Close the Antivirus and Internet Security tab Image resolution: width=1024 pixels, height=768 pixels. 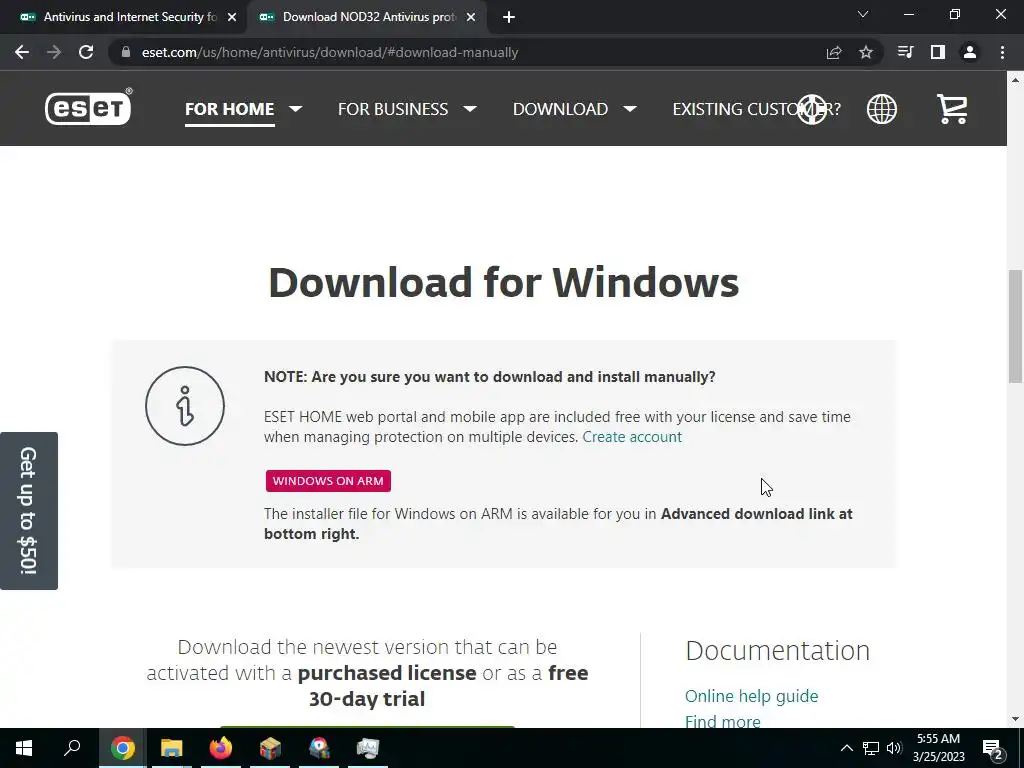click(x=232, y=17)
